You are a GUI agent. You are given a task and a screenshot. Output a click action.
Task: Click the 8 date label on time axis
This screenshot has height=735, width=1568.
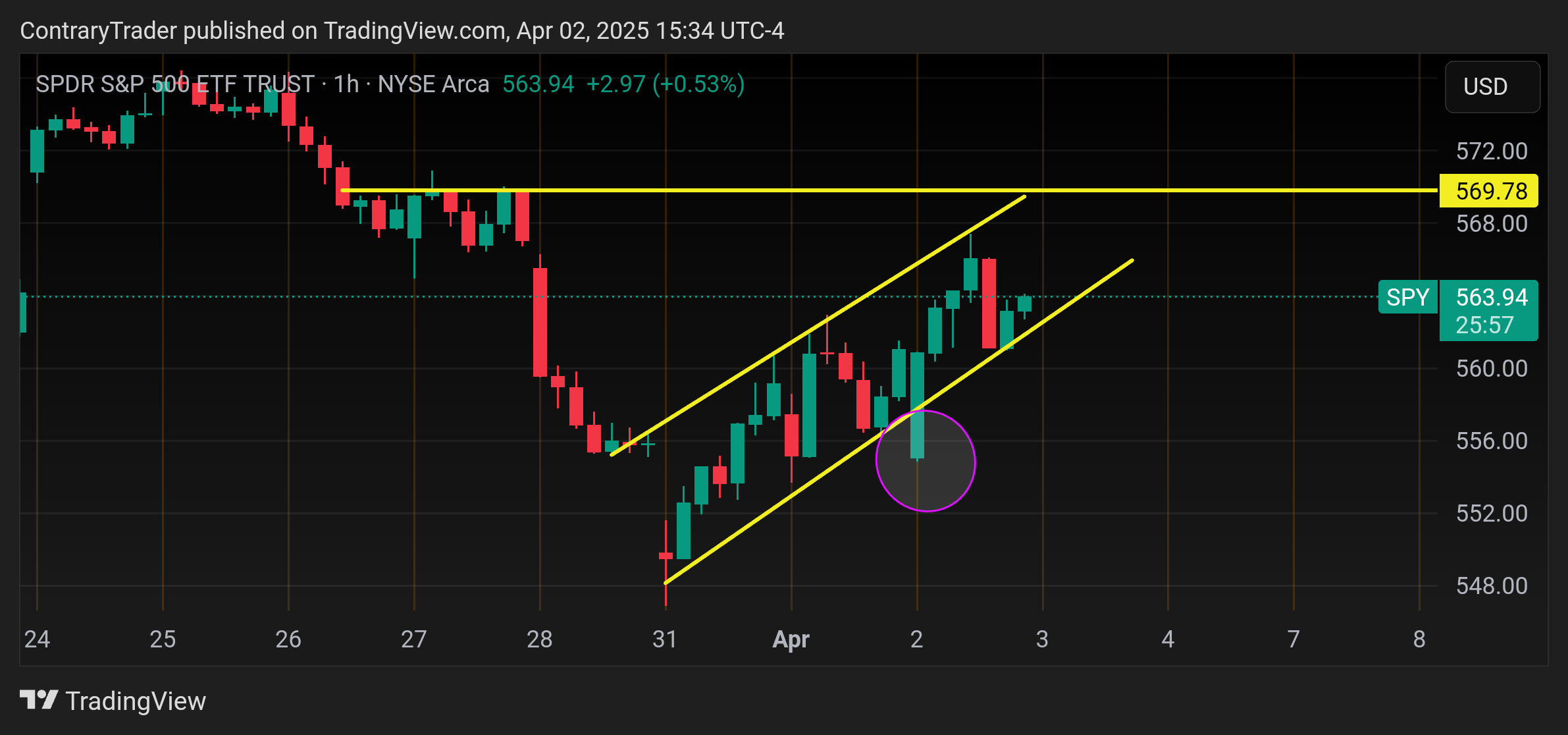pos(1419,640)
